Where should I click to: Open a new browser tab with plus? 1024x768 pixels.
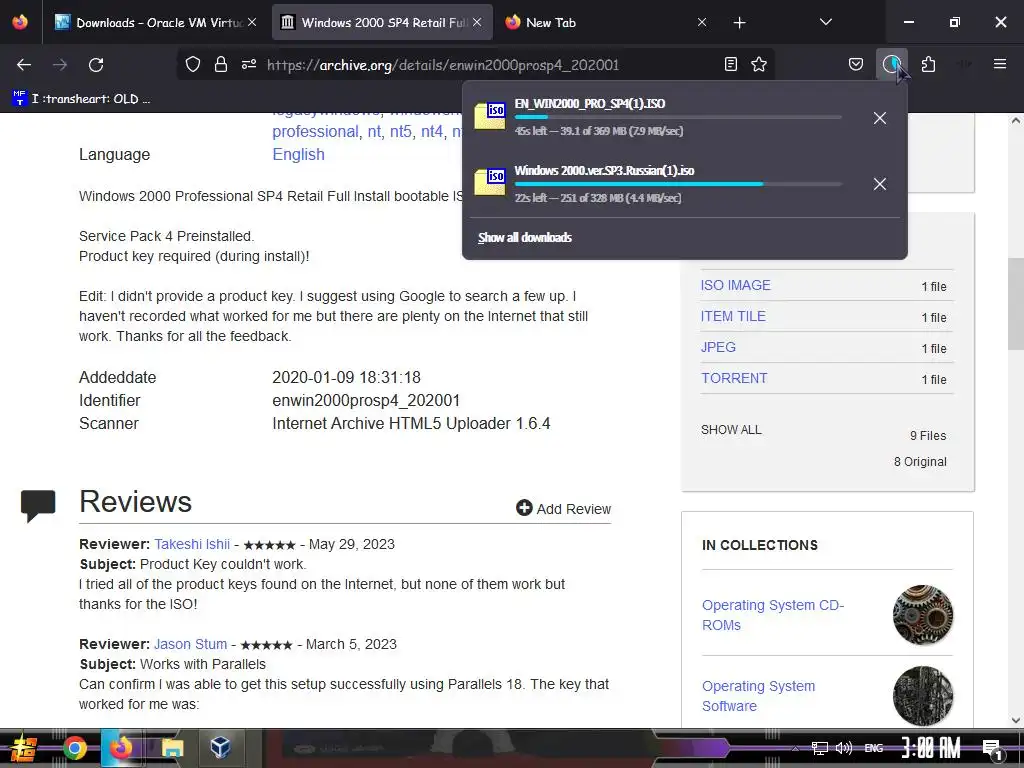[739, 22]
